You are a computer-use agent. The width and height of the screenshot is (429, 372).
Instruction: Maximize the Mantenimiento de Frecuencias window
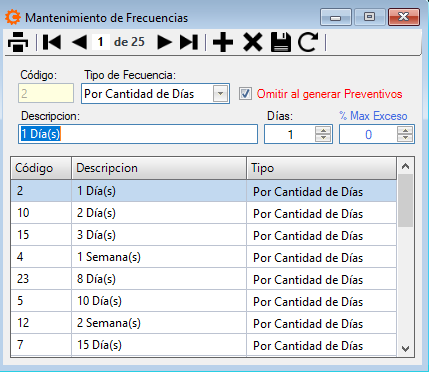[369, 17]
